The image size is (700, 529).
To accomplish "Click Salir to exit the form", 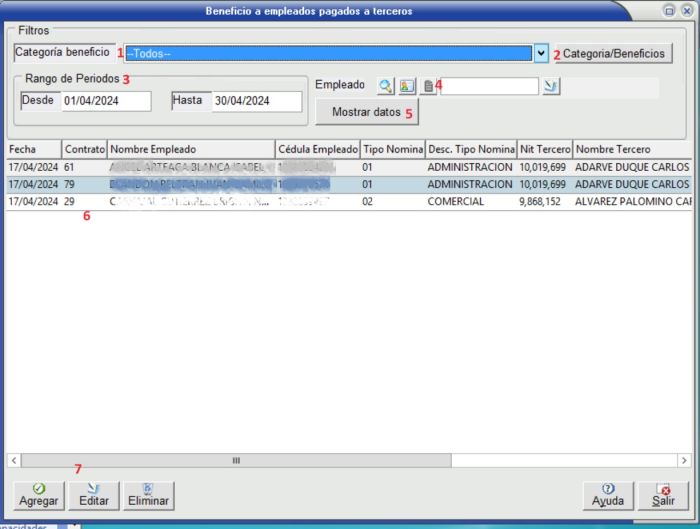I will pyautogui.click(x=664, y=494).
